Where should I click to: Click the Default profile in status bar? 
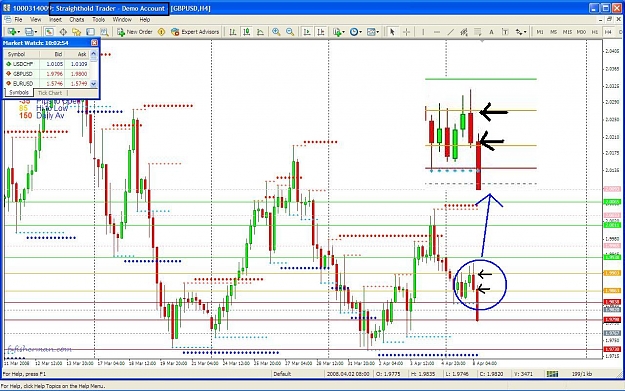tap(282, 374)
